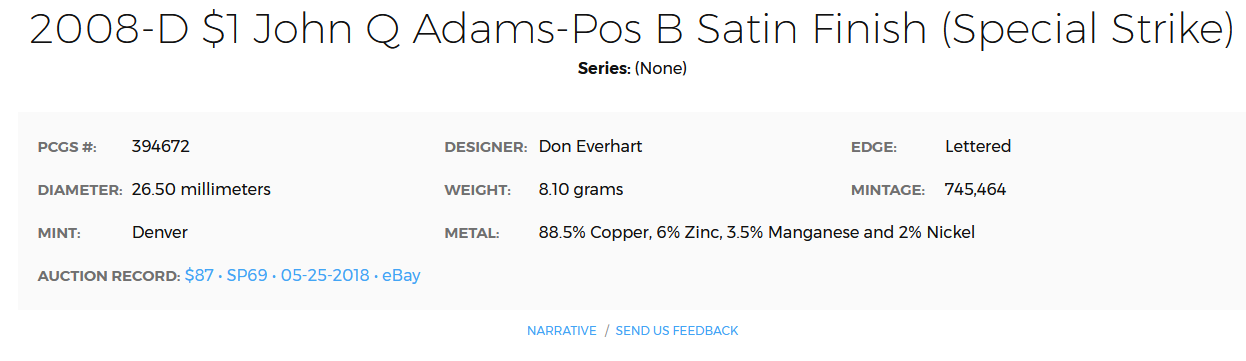This screenshot has width=1246, height=361.
Task: Click the Don Everhart designer name
Action: (590, 147)
